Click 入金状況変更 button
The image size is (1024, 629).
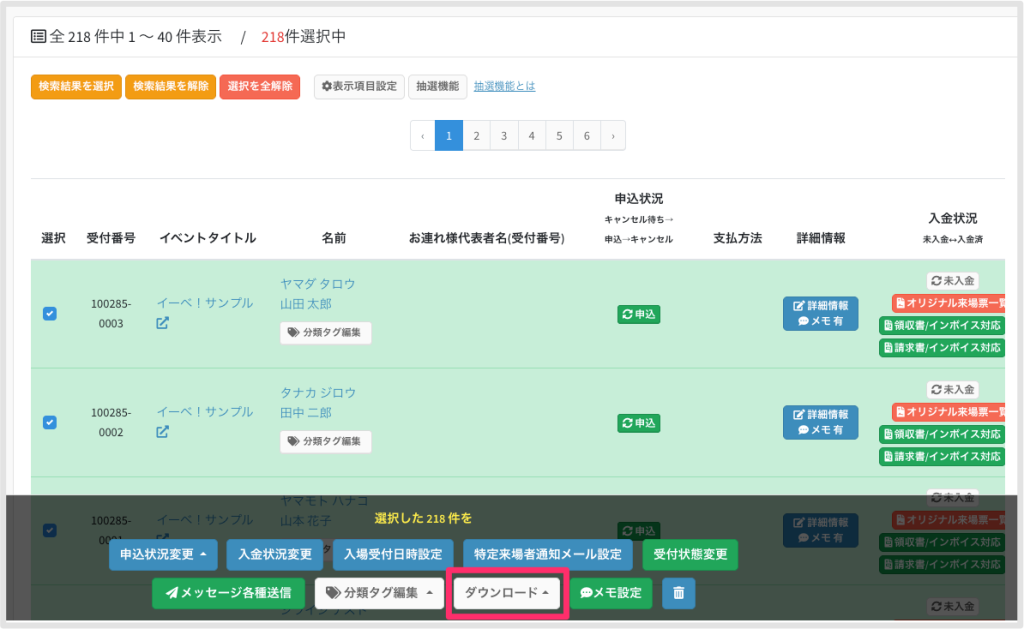click(x=275, y=555)
